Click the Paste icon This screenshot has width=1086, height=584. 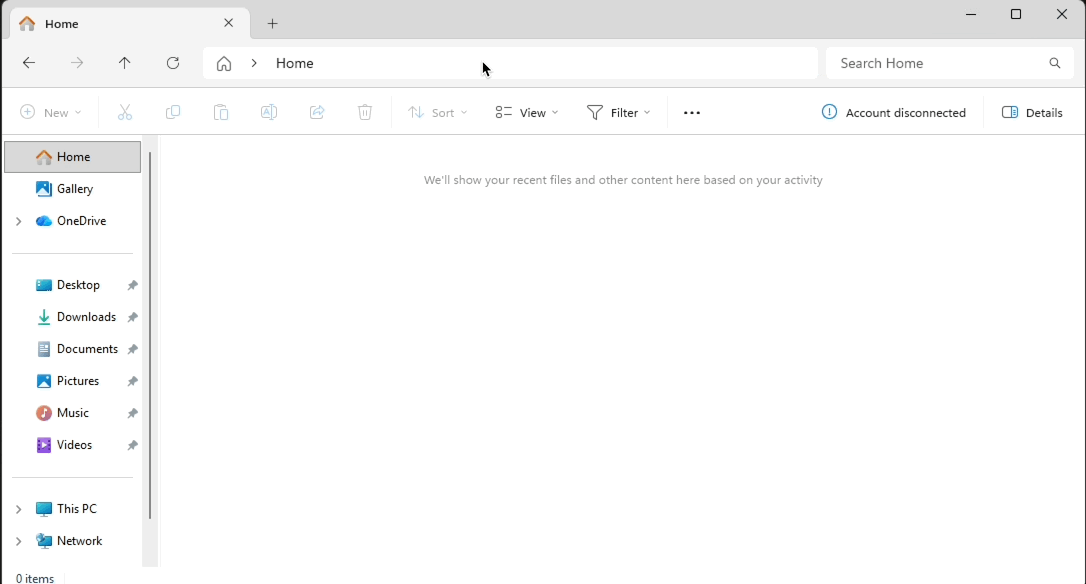(x=220, y=112)
